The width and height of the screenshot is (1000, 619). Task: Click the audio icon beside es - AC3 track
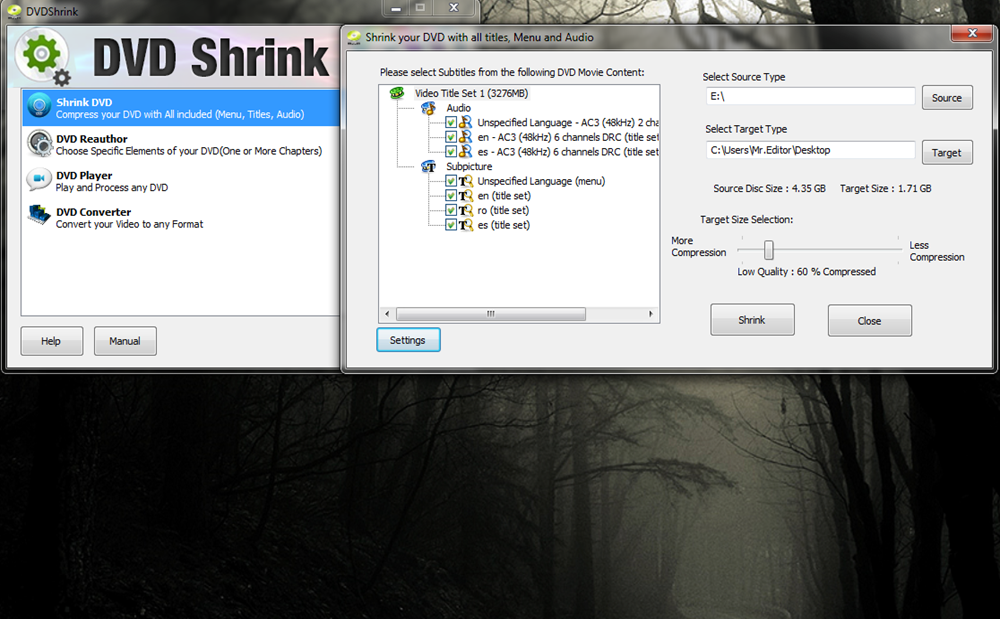tap(466, 152)
